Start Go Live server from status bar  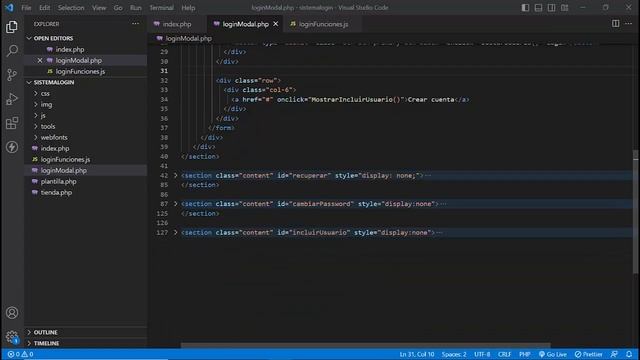point(553,354)
